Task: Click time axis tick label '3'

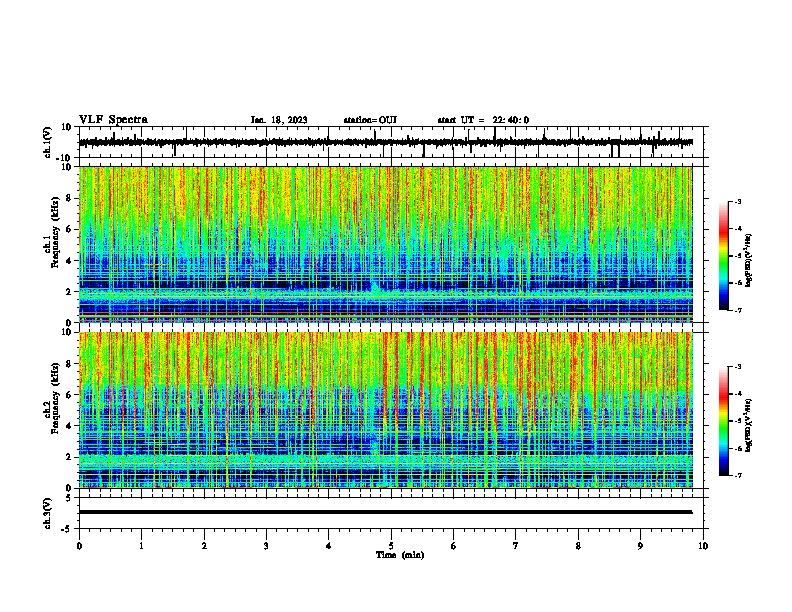Action: (x=266, y=546)
